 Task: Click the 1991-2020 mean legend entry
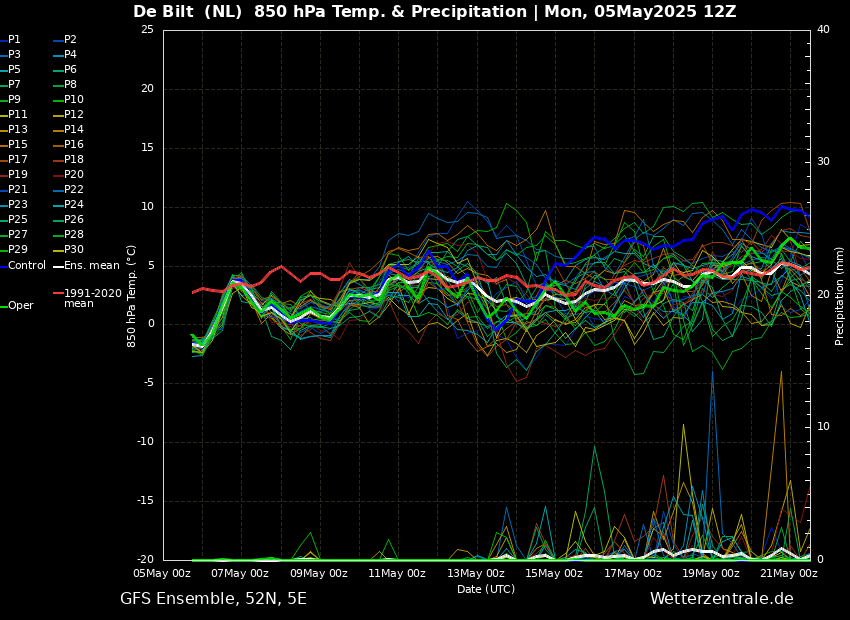(x=92, y=299)
